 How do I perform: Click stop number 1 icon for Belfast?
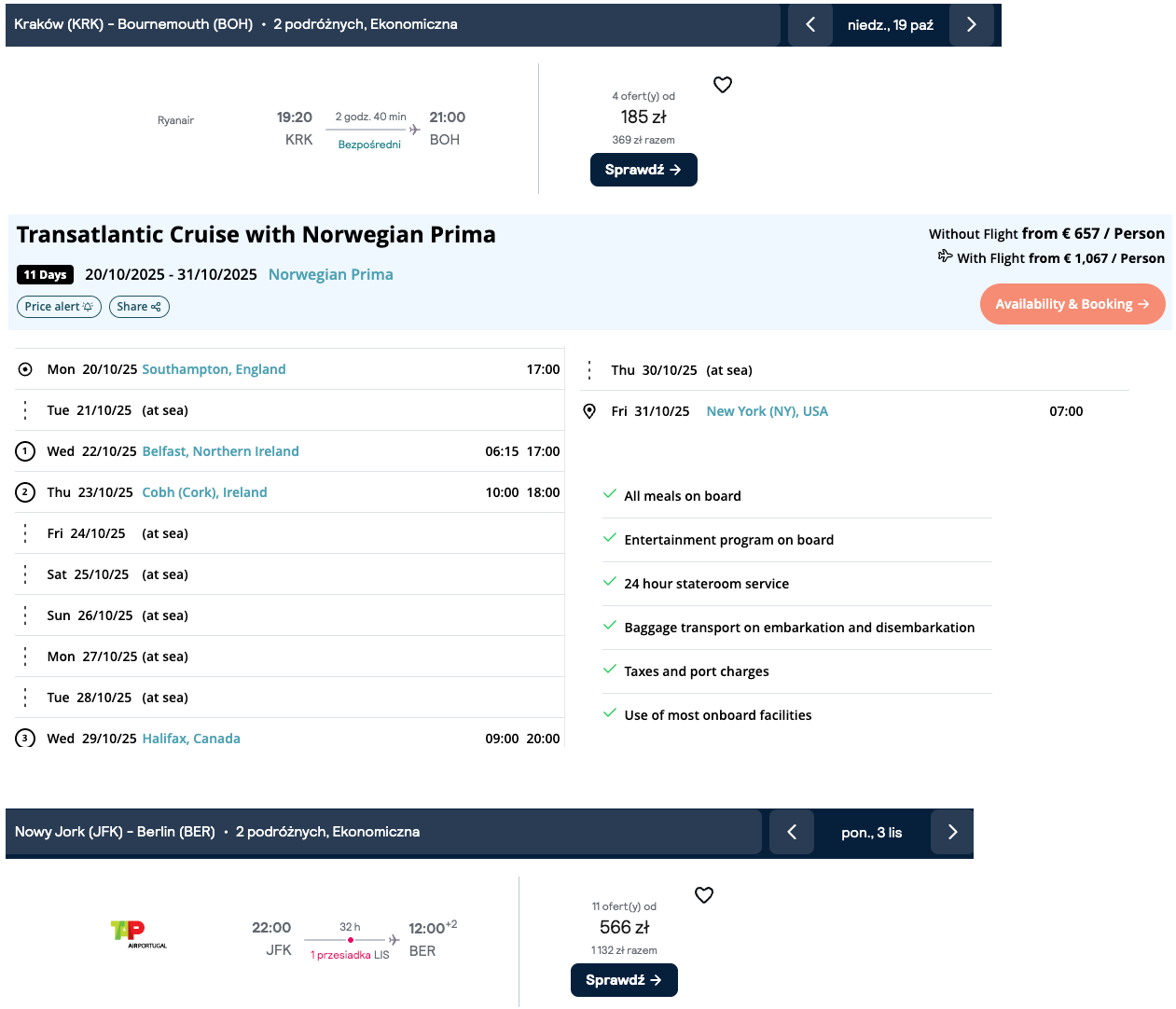pyautogui.click(x=25, y=451)
